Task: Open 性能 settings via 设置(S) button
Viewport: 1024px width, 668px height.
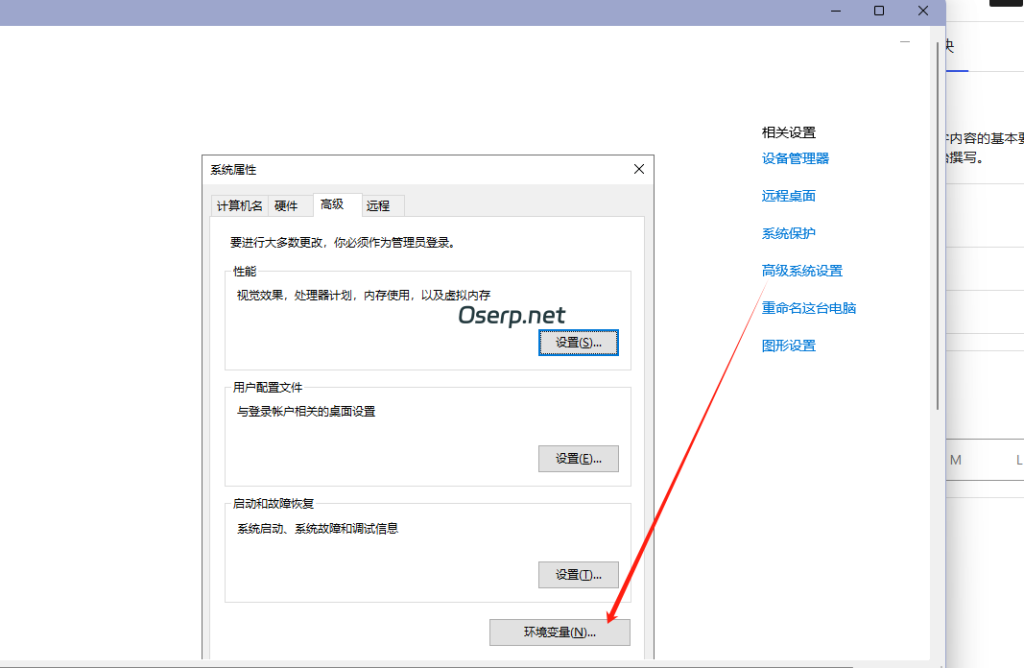Action: coord(578,341)
